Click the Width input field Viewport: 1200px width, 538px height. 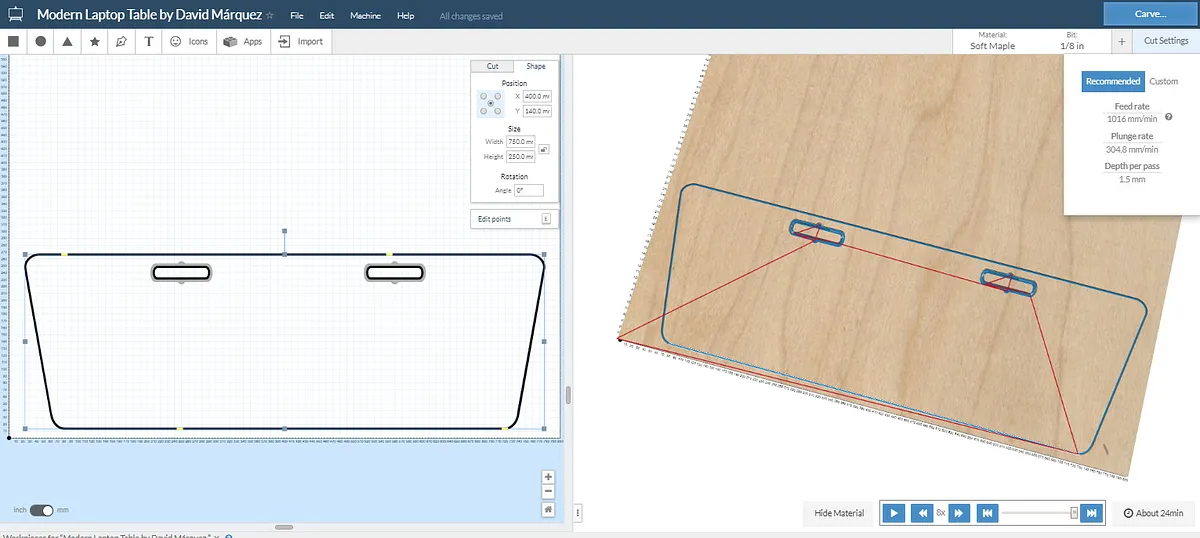click(x=521, y=142)
